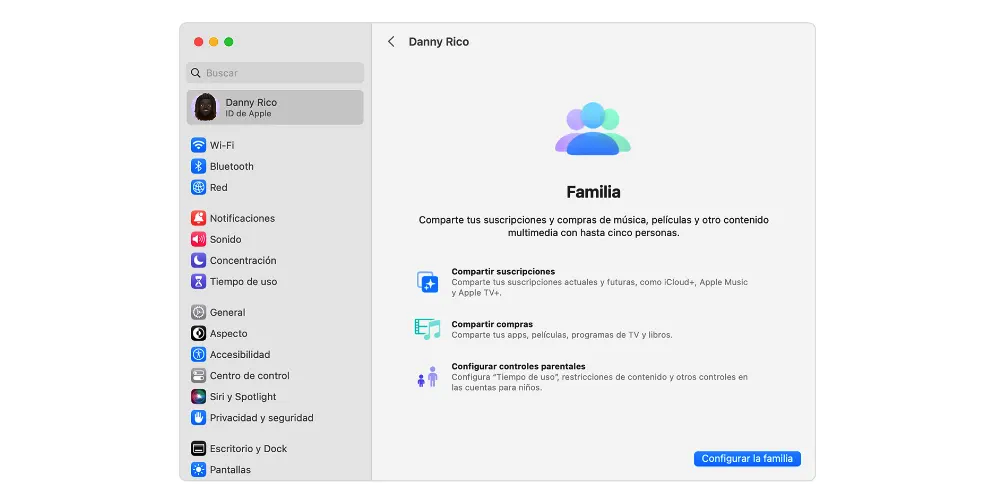1000x500 pixels.
Task: Click the parental controls people icon
Action: pos(428,377)
